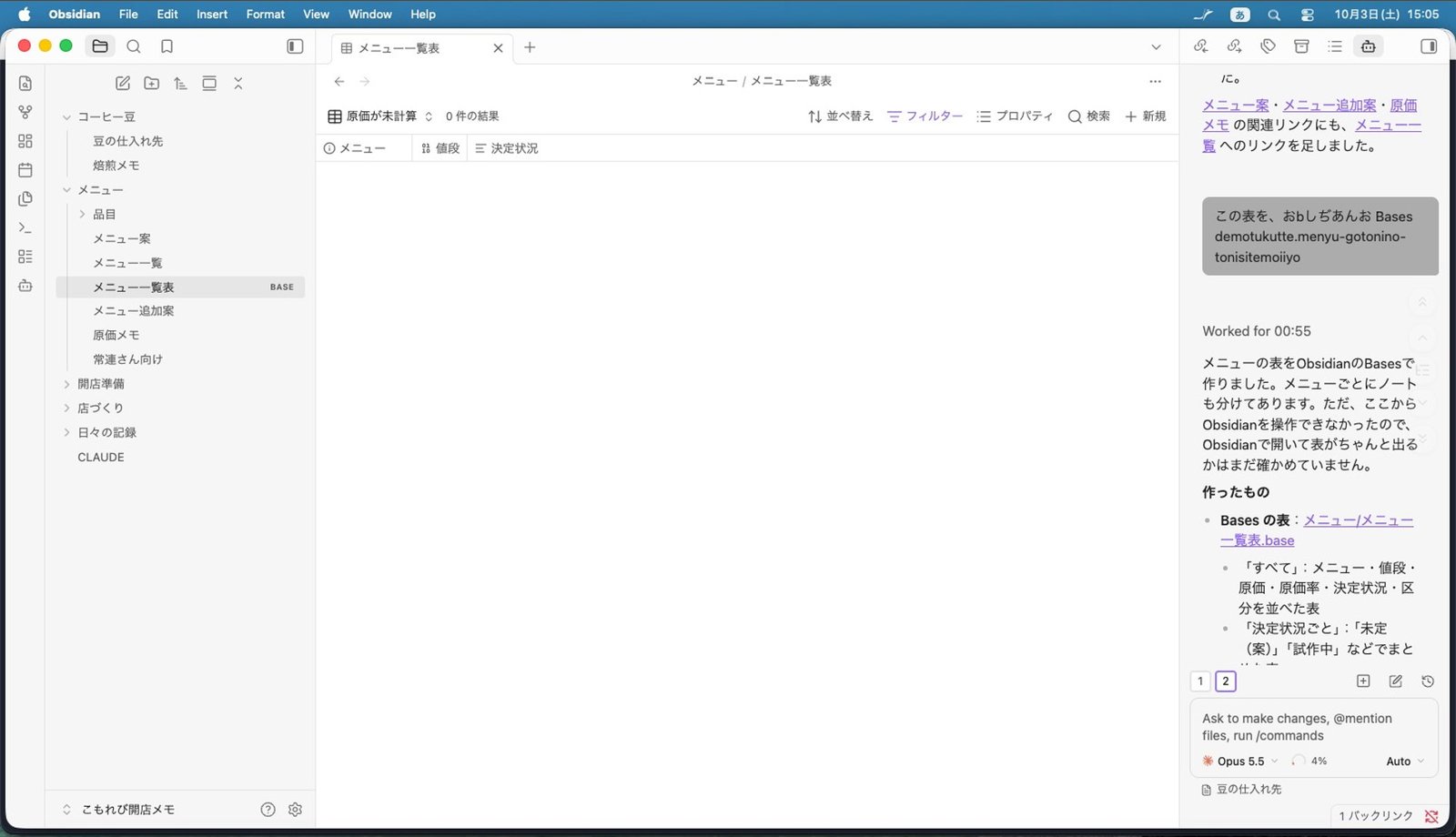Open the more options ellipsis menu

click(x=1155, y=81)
